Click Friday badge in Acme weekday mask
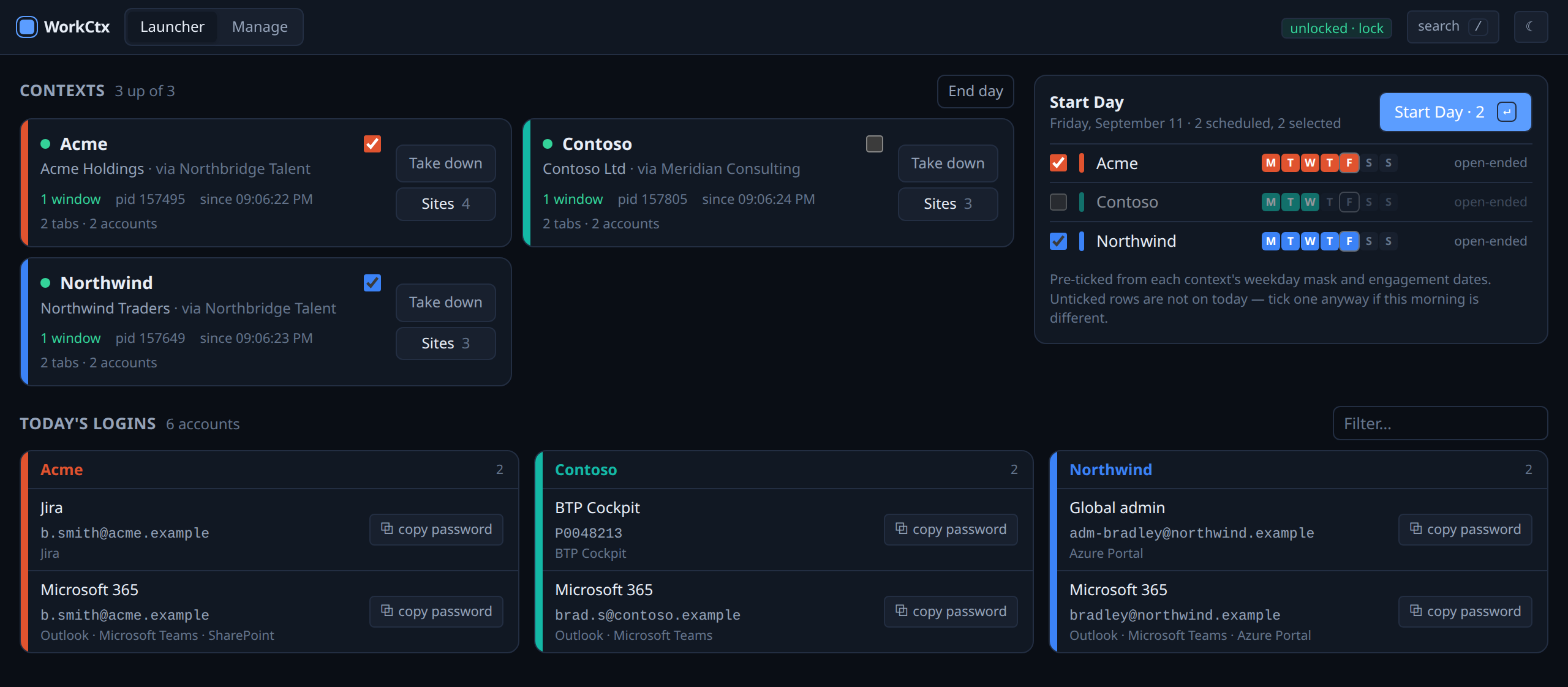 point(1349,163)
